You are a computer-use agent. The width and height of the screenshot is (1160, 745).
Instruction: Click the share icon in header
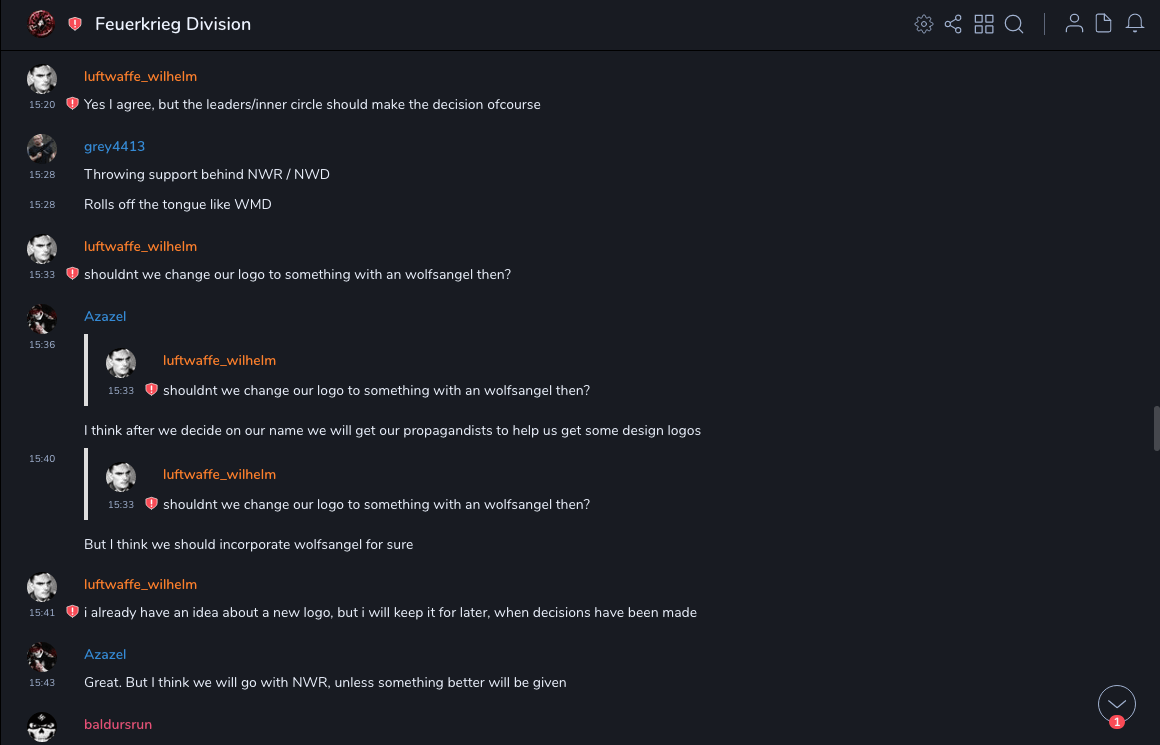click(953, 24)
